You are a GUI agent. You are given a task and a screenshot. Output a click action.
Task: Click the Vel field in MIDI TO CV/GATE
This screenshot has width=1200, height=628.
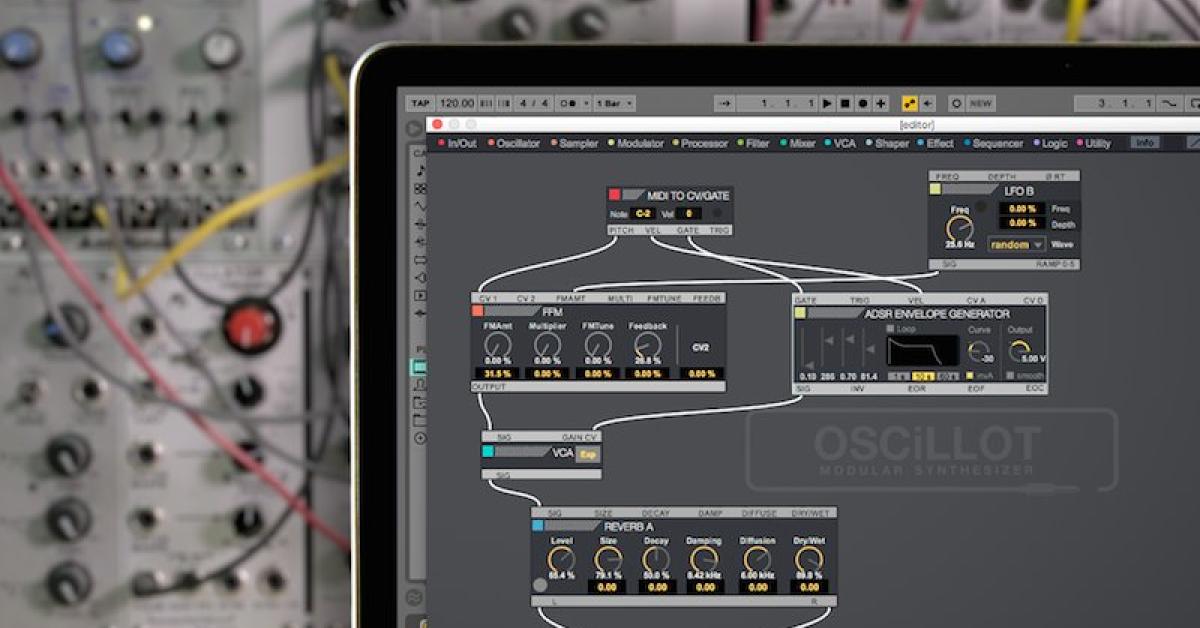[688, 213]
